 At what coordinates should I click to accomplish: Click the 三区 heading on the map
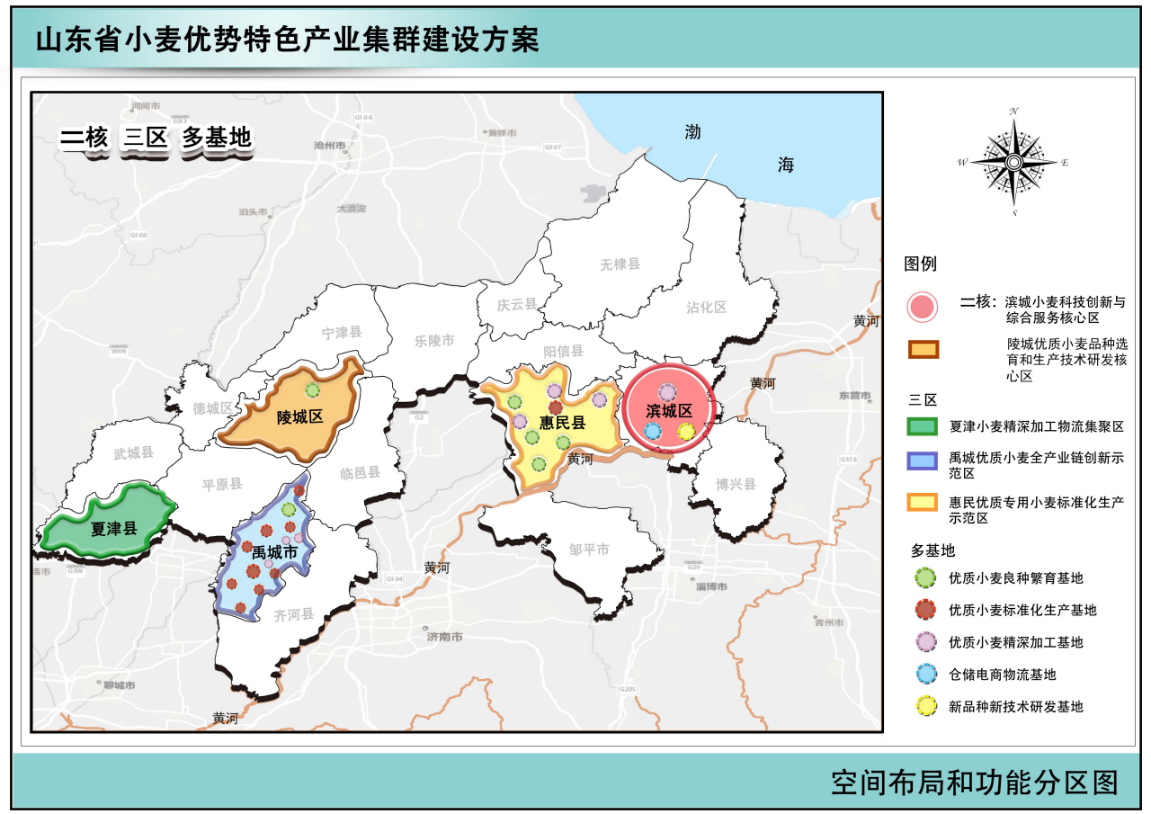tap(146, 137)
